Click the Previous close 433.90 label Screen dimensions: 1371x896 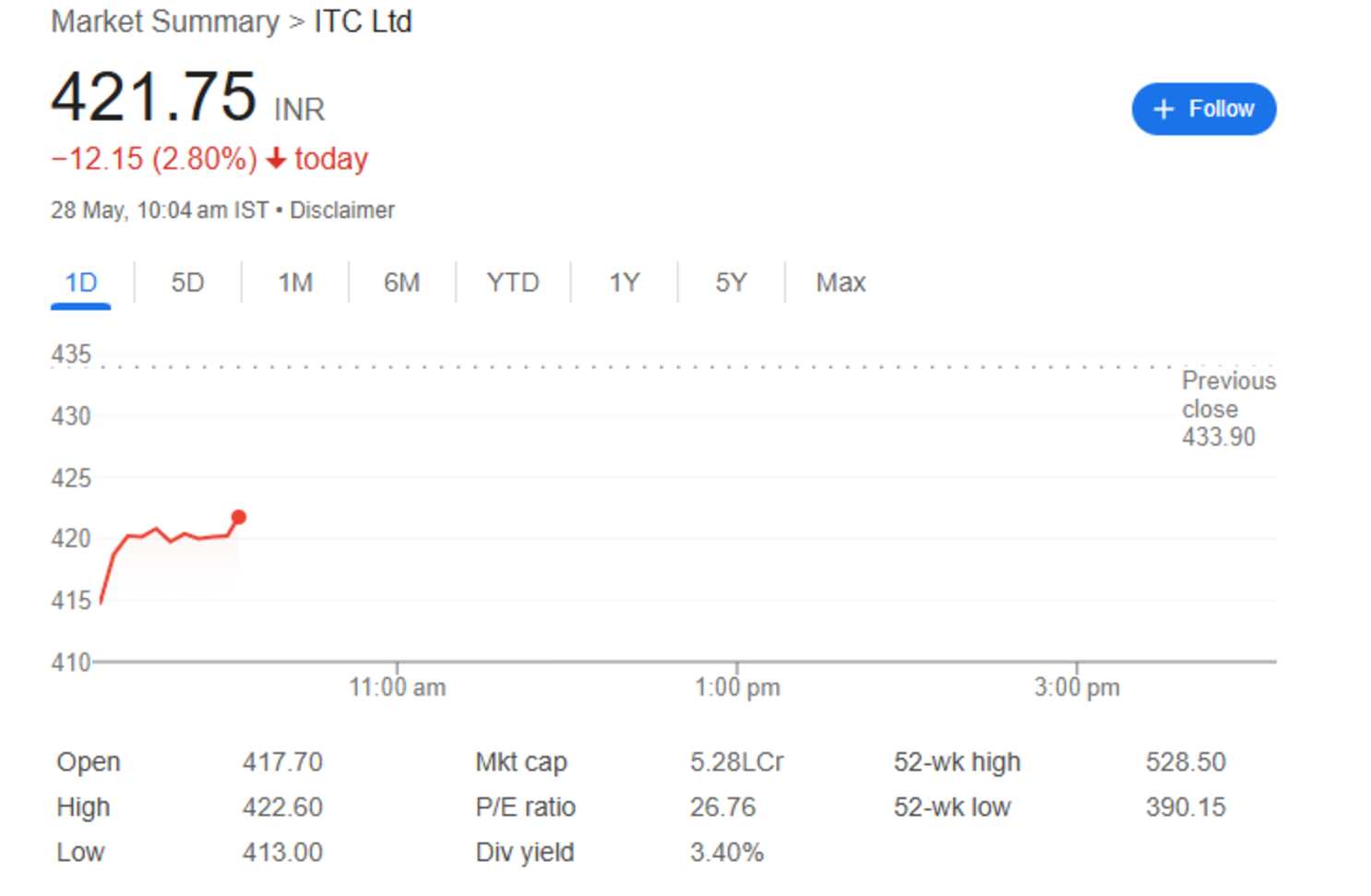coord(1228,409)
